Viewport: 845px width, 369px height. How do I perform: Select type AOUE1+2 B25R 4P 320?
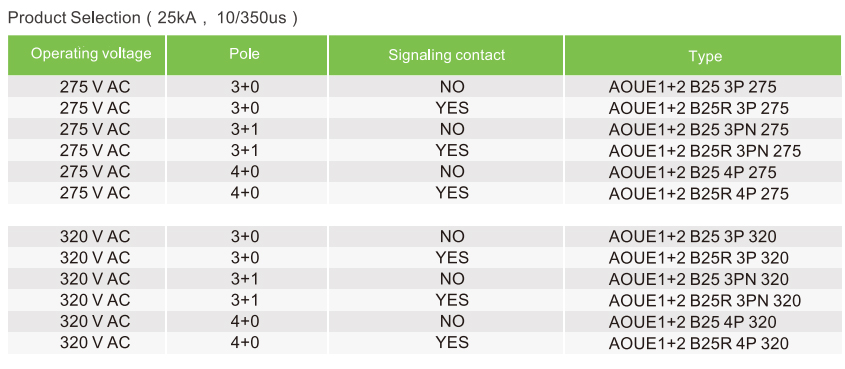(698, 343)
